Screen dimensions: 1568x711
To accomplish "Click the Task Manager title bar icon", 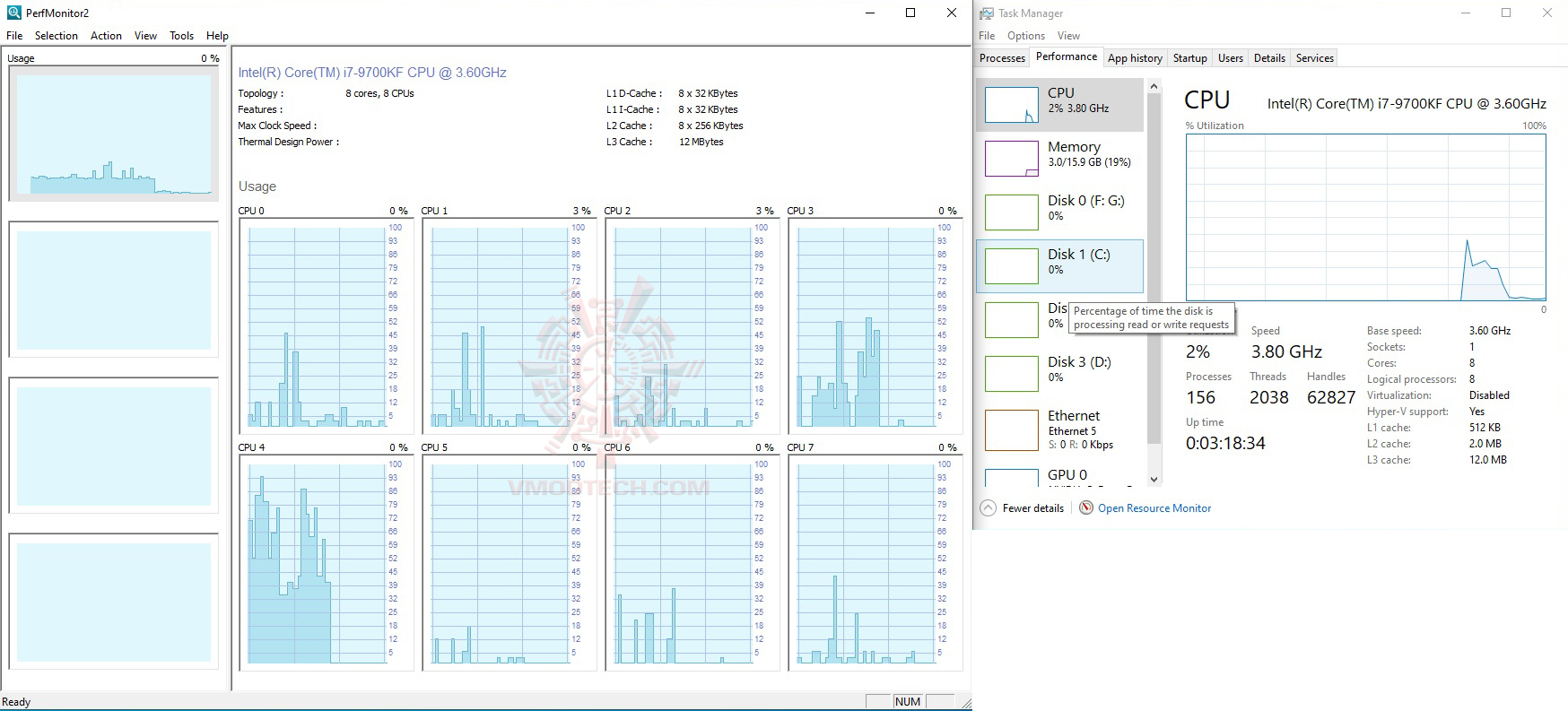I will (x=987, y=13).
